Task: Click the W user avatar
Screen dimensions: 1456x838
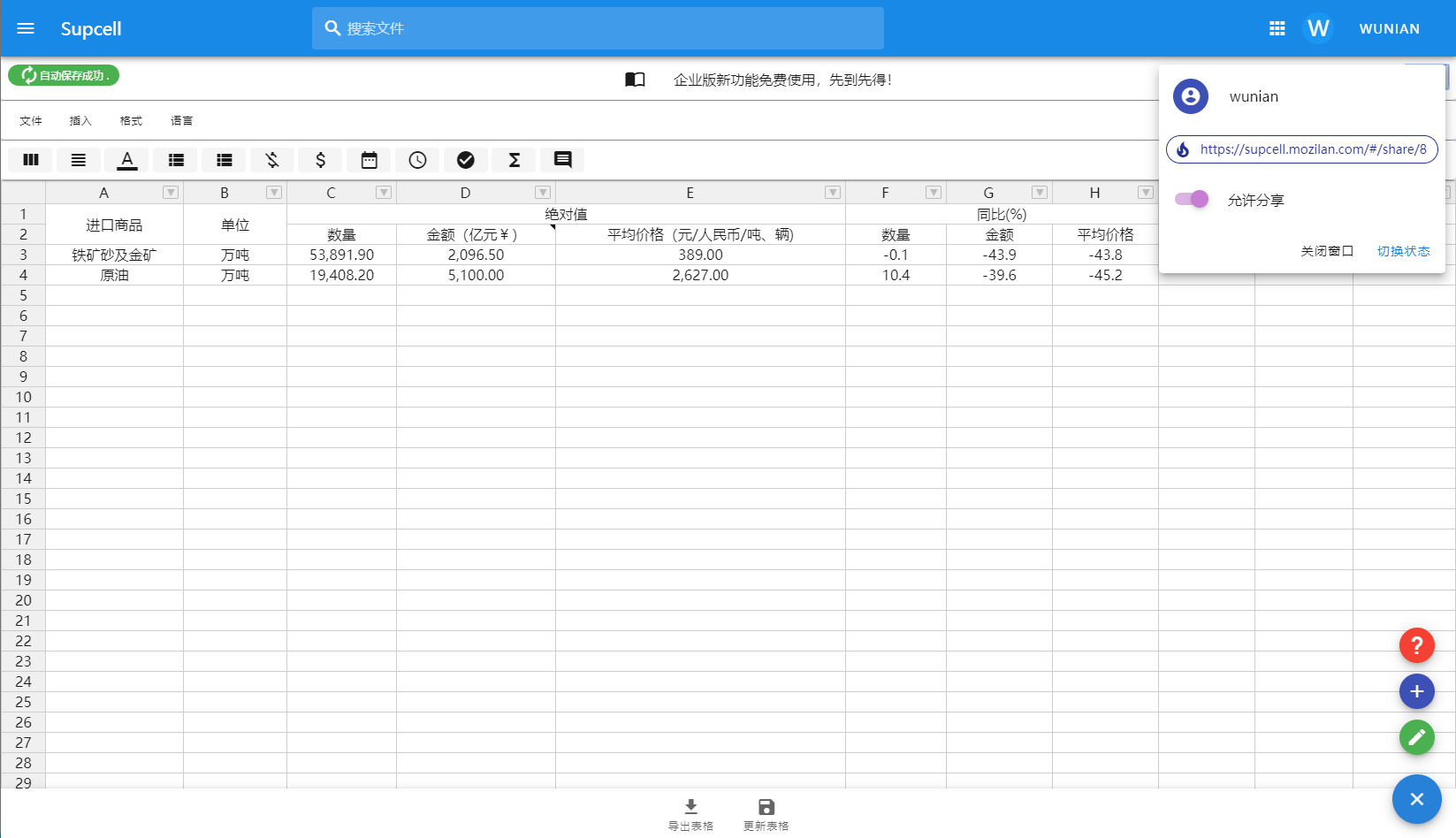Action: point(1317,28)
